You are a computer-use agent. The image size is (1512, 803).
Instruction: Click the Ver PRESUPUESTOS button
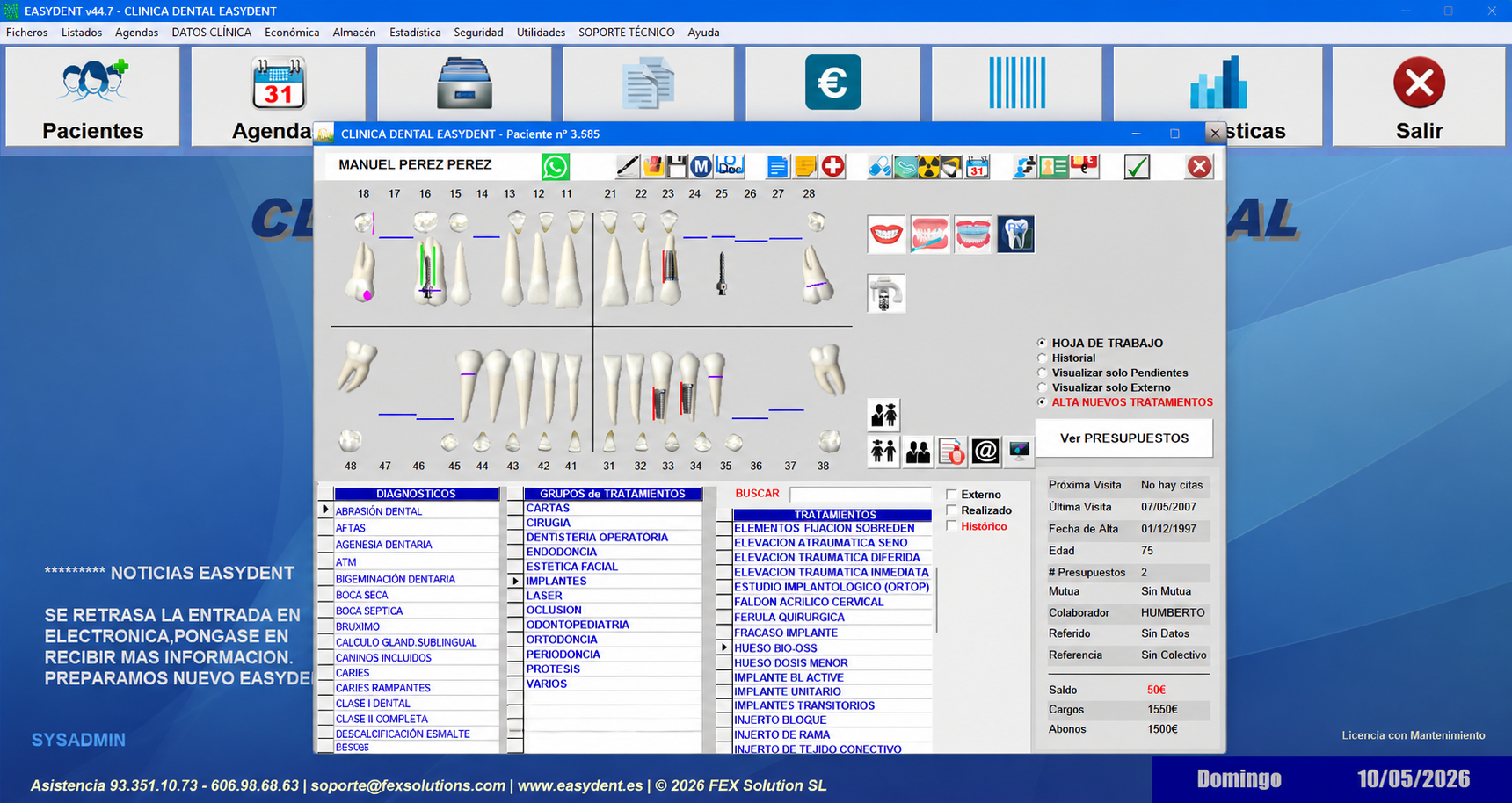click(1124, 438)
